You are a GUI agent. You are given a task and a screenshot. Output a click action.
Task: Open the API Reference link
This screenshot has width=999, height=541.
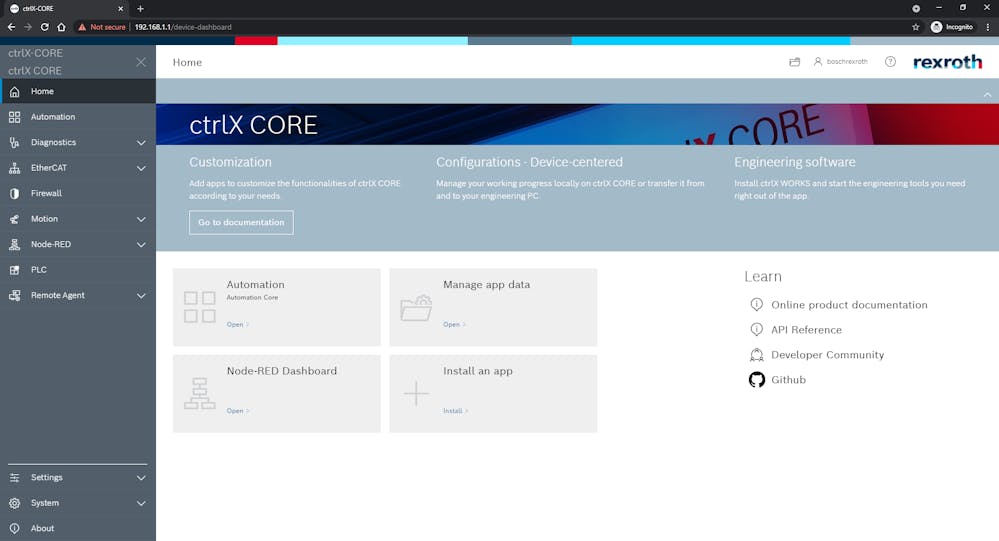point(807,329)
